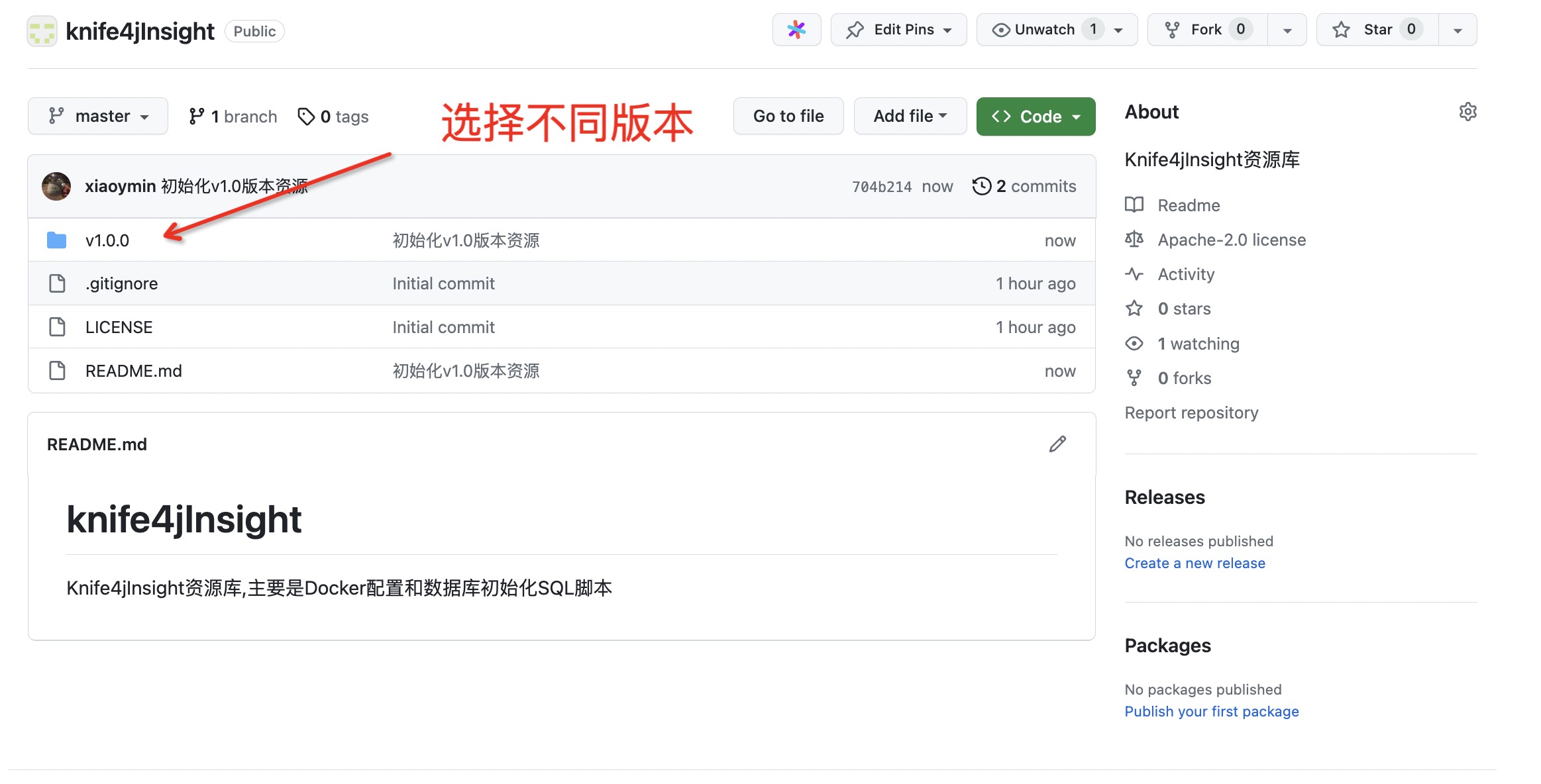The width and height of the screenshot is (1541, 784).
Task: Click the branch icon next to 1 branch
Action: [x=196, y=117]
